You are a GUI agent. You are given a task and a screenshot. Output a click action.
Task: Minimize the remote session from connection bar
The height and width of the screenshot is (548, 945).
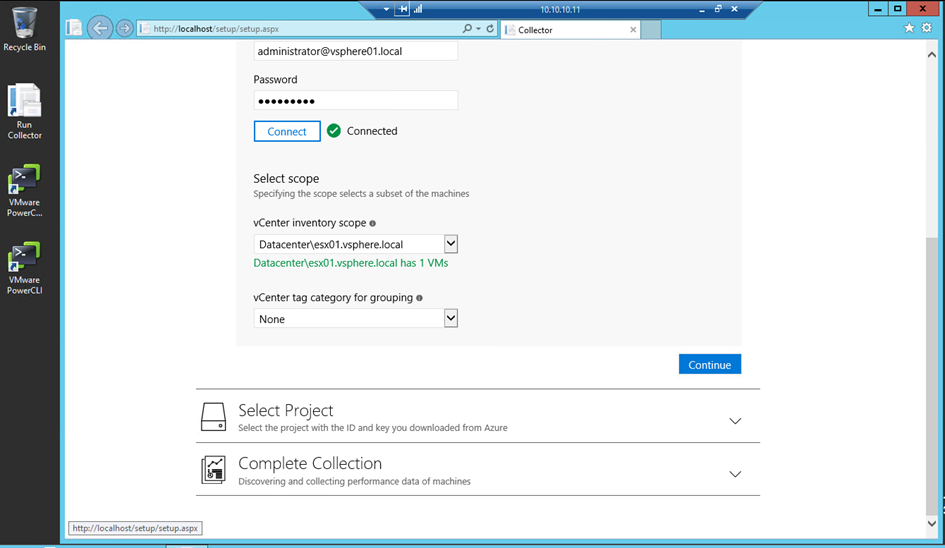click(702, 9)
